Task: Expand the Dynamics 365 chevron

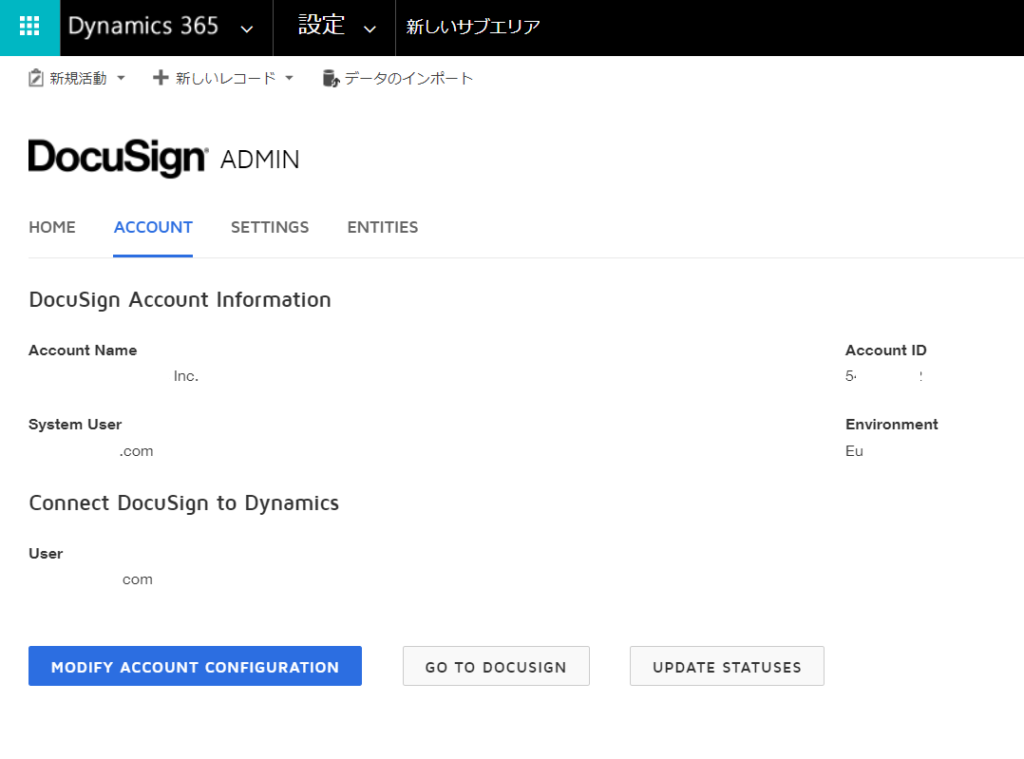Action: (x=247, y=29)
